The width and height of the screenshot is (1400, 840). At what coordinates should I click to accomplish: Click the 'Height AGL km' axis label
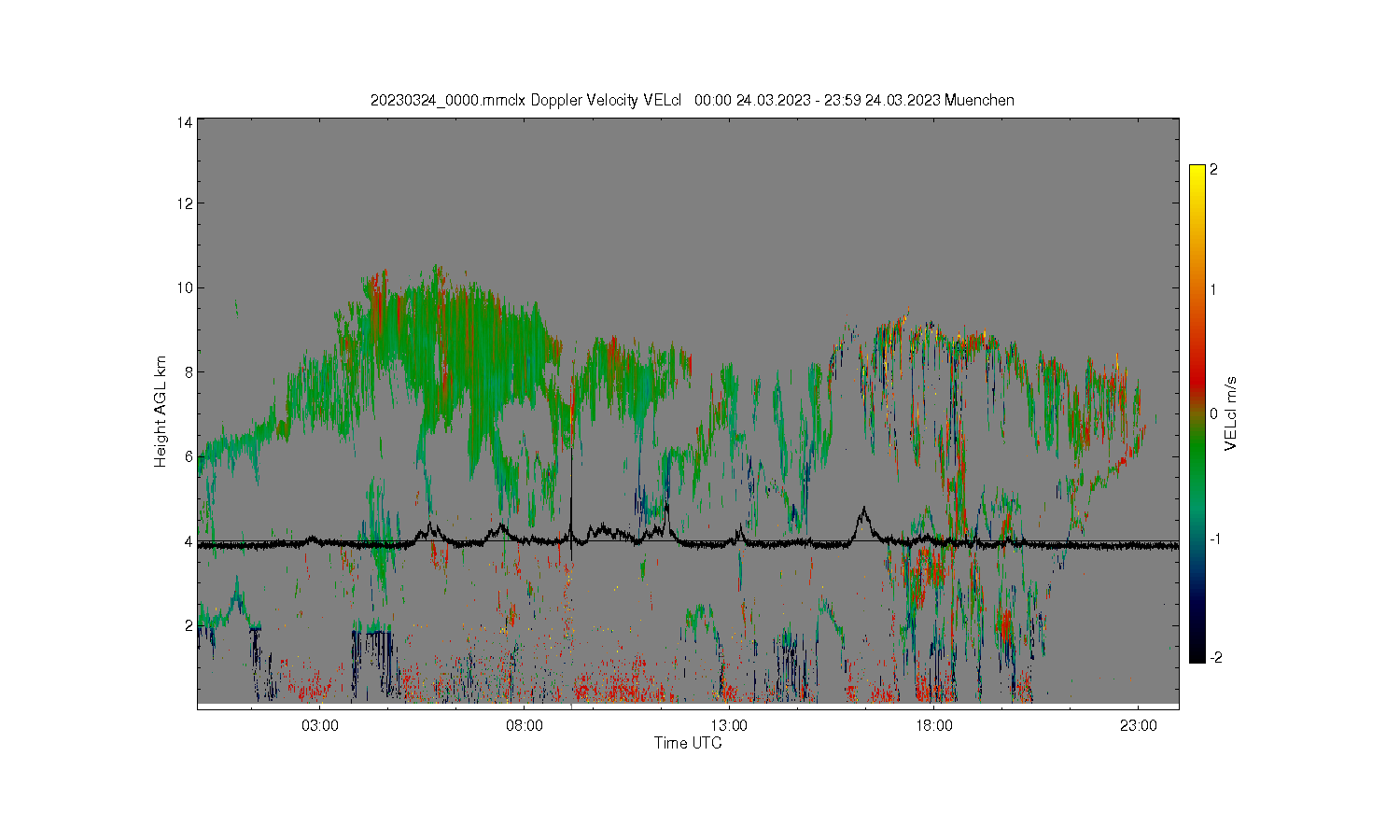pyautogui.click(x=161, y=412)
